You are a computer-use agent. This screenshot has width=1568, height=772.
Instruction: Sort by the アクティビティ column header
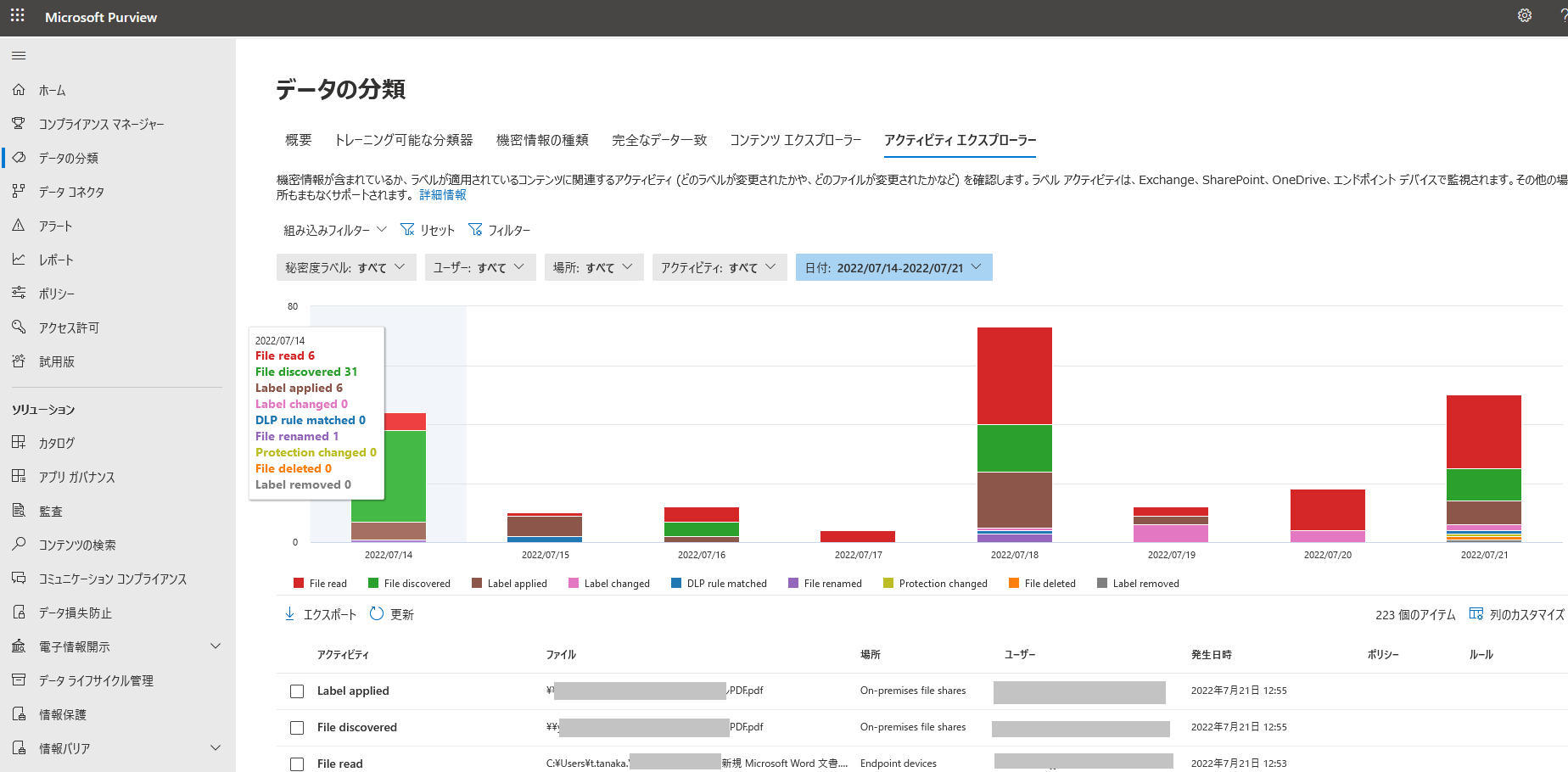(344, 655)
